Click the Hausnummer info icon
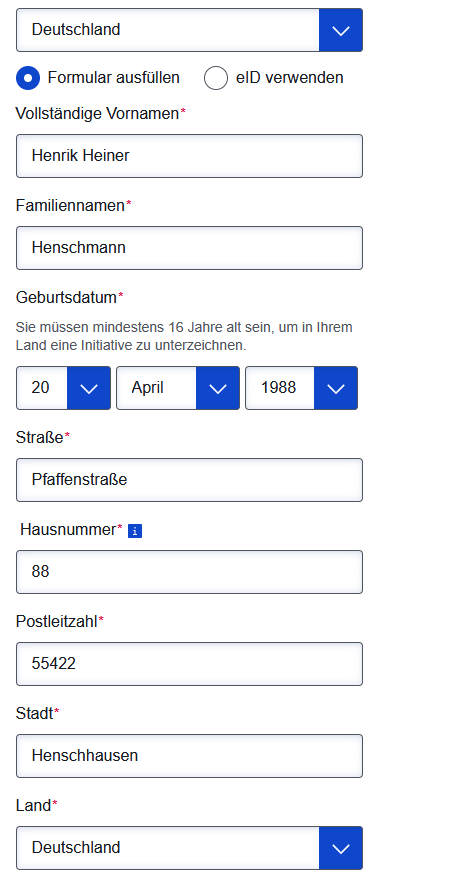 (135, 531)
